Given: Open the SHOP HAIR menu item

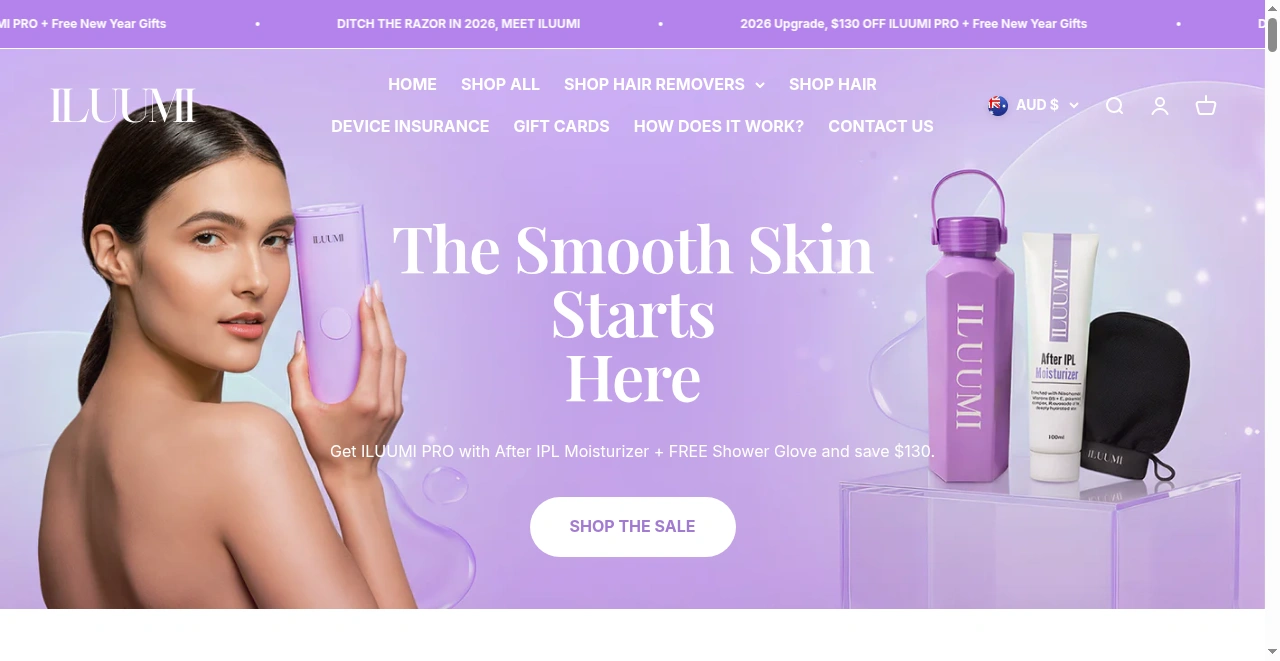Looking at the screenshot, I should [x=833, y=85].
